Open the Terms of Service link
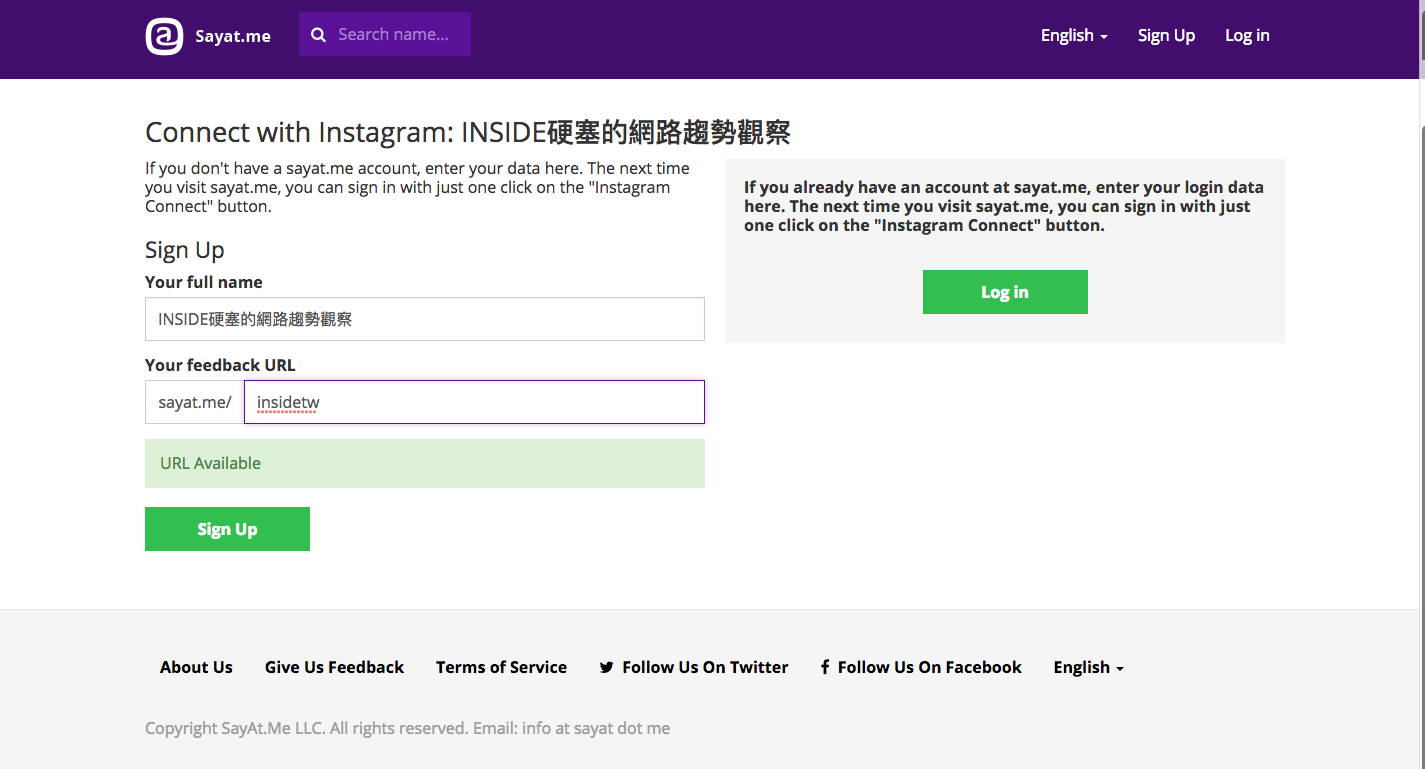Viewport: 1425px width, 769px height. tap(501, 667)
